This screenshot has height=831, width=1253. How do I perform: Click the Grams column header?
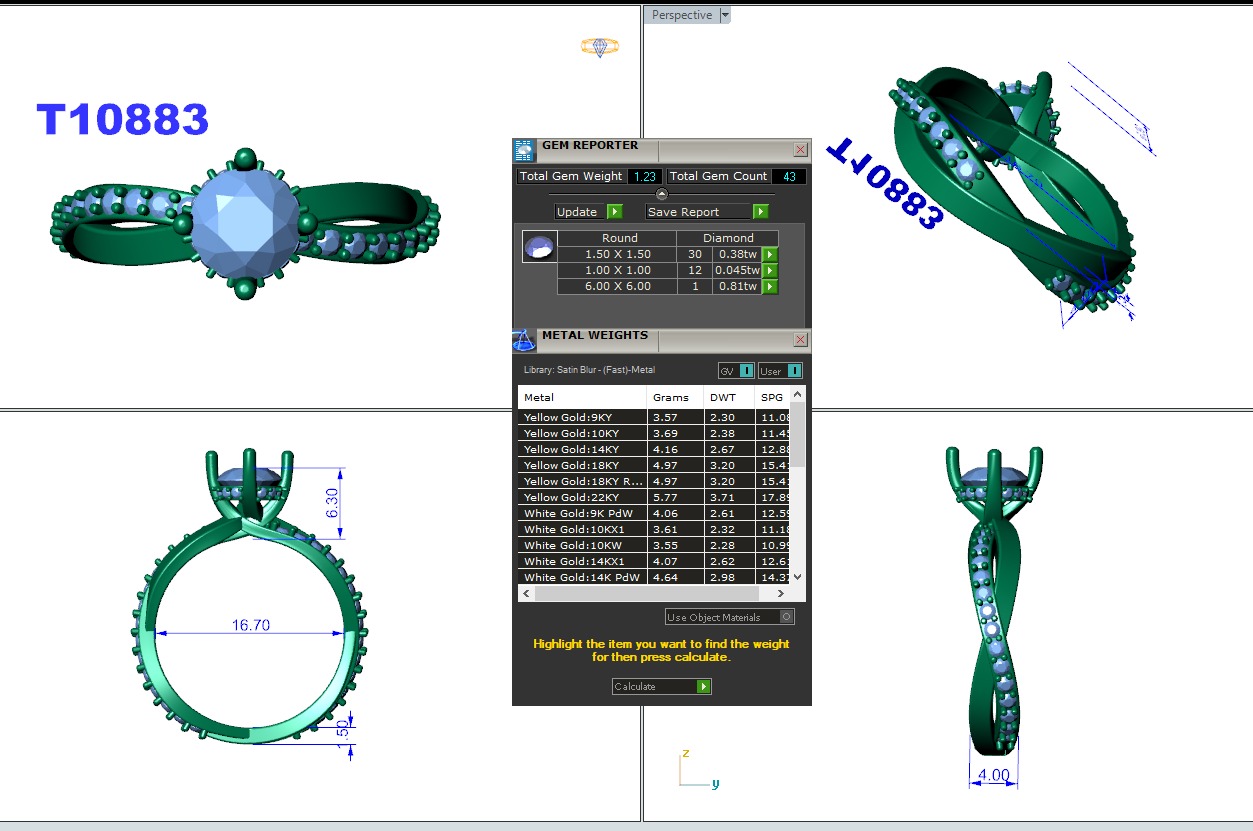(671, 397)
